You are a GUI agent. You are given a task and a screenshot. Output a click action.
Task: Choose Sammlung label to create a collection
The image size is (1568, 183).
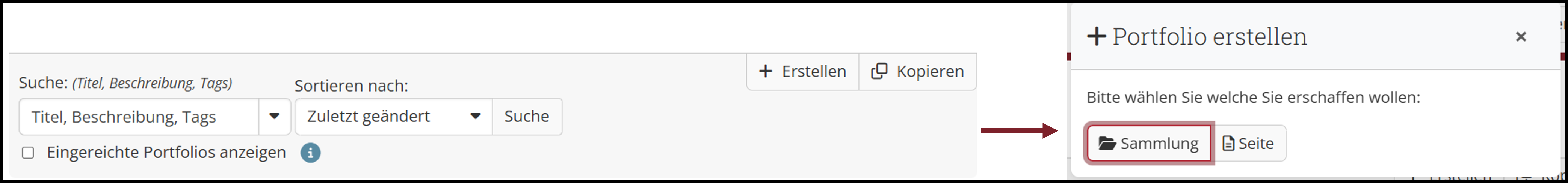(x=1159, y=144)
